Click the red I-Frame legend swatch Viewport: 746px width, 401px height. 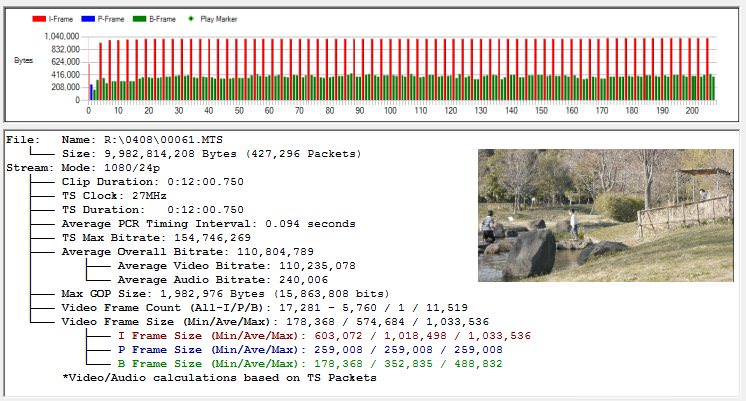coord(39,18)
